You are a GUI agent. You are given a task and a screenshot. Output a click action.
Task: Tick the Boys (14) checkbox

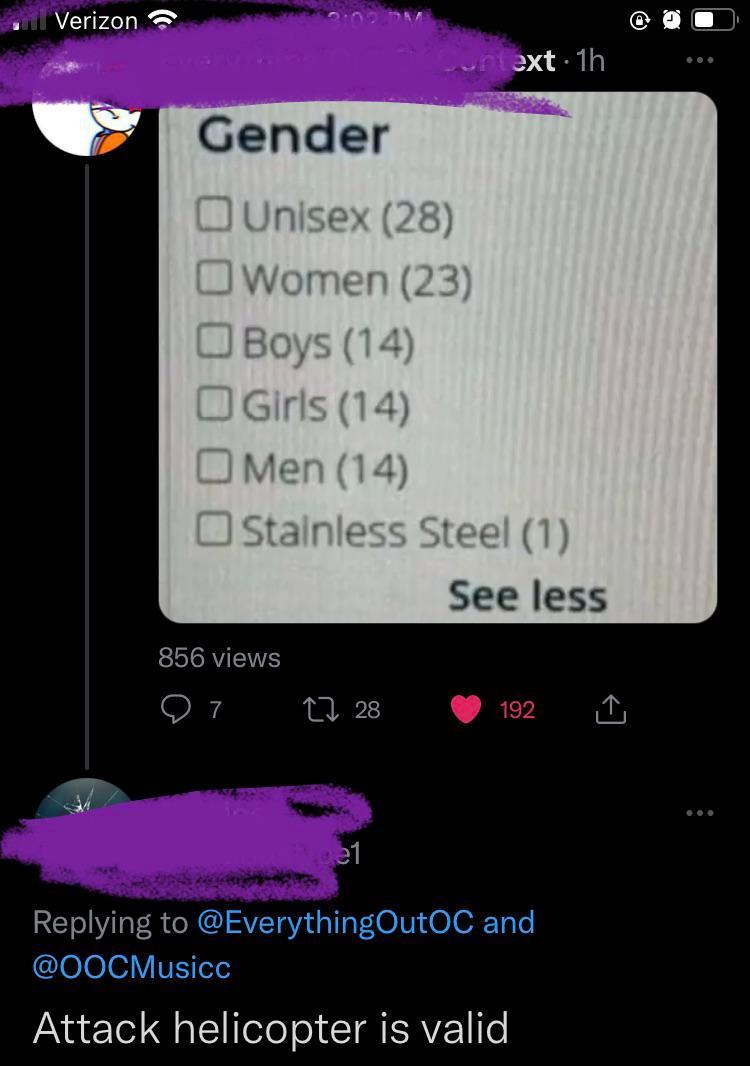[214, 341]
